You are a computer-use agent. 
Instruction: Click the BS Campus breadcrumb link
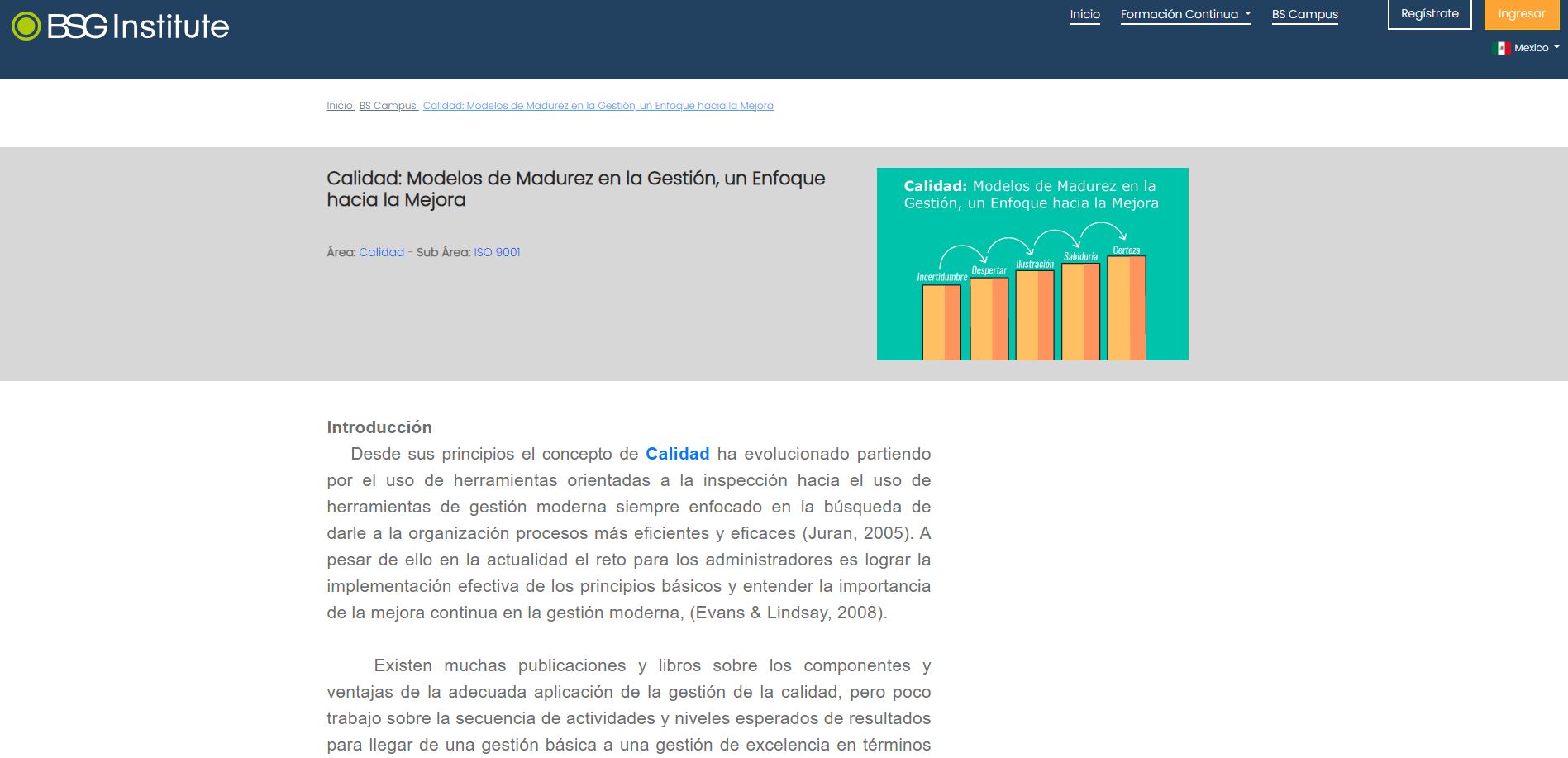coord(388,106)
